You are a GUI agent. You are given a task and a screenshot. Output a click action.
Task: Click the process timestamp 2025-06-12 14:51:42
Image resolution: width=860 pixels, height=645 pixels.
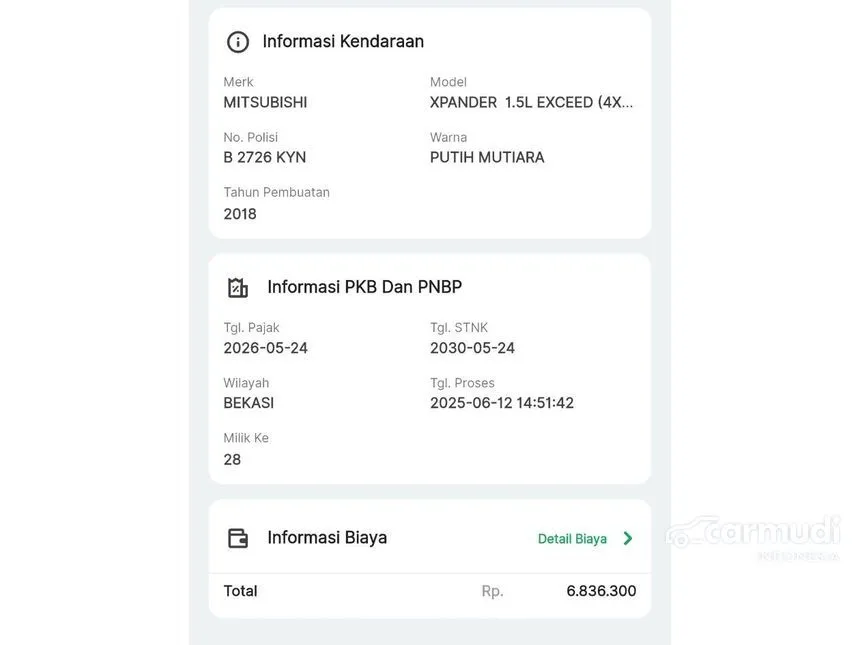pos(502,403)
